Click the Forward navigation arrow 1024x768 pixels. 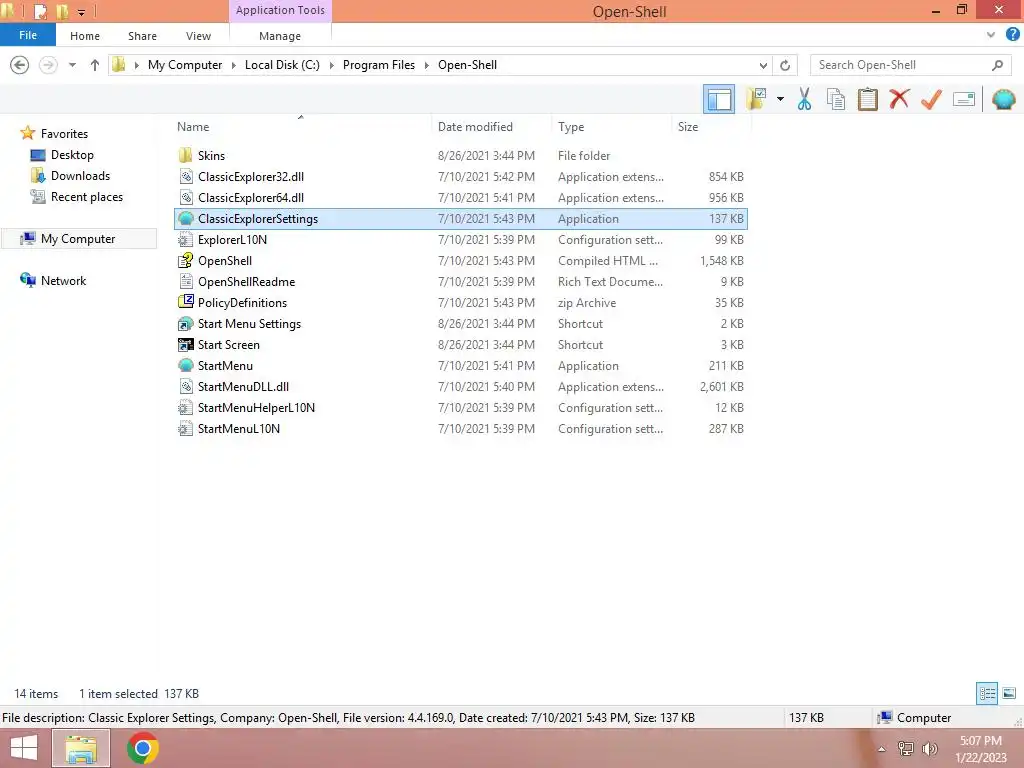coord(48,65)
